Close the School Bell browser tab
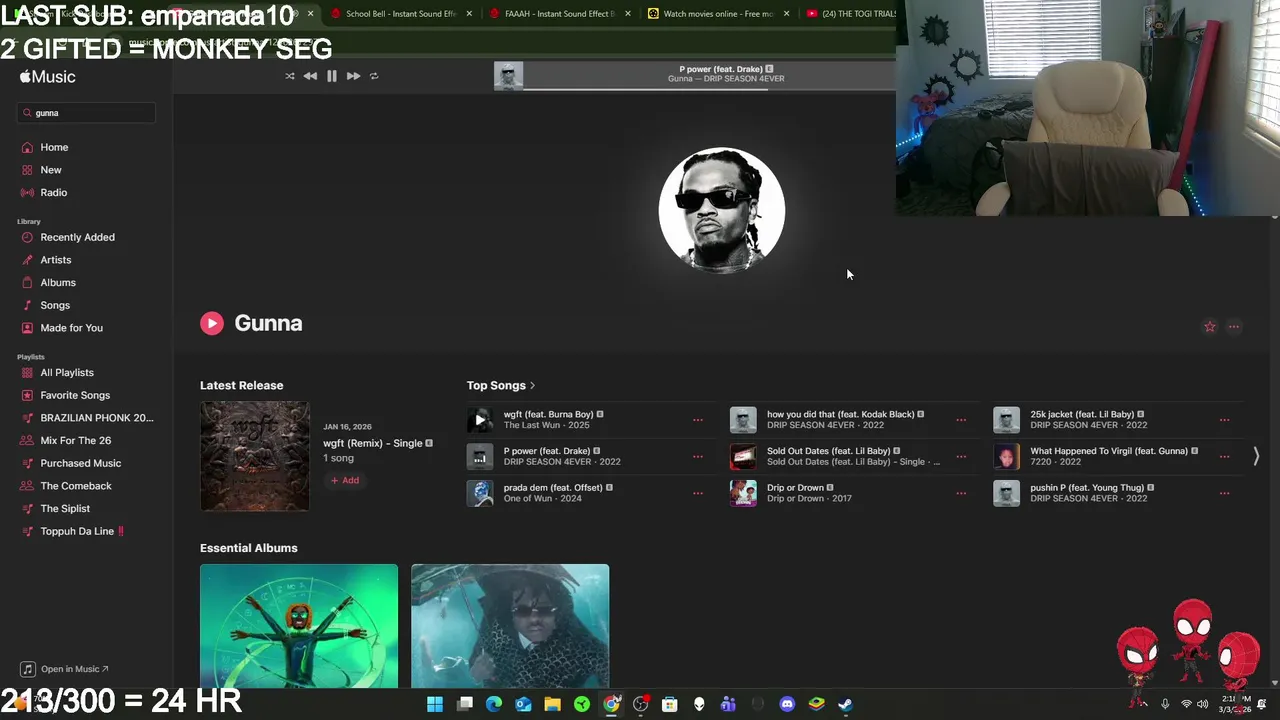Image resolution: width=1280 pixels, height=720 pixels. click(469, 14)
